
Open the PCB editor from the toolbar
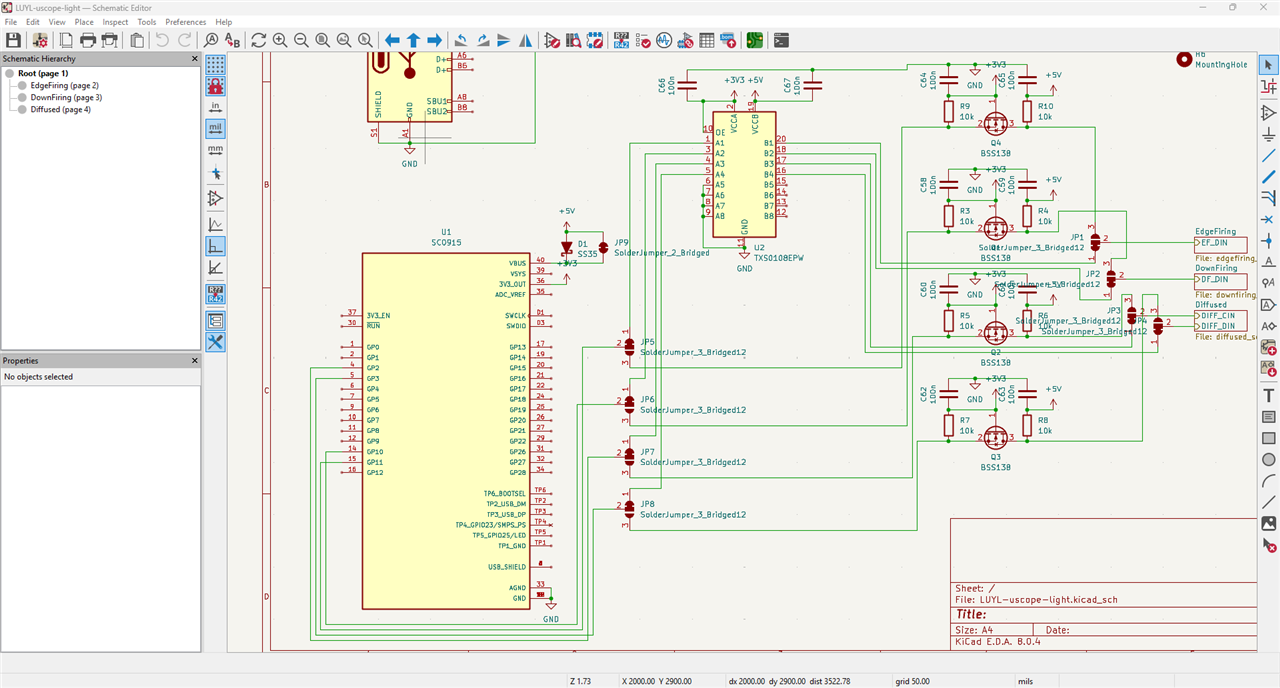coord(754,40)
